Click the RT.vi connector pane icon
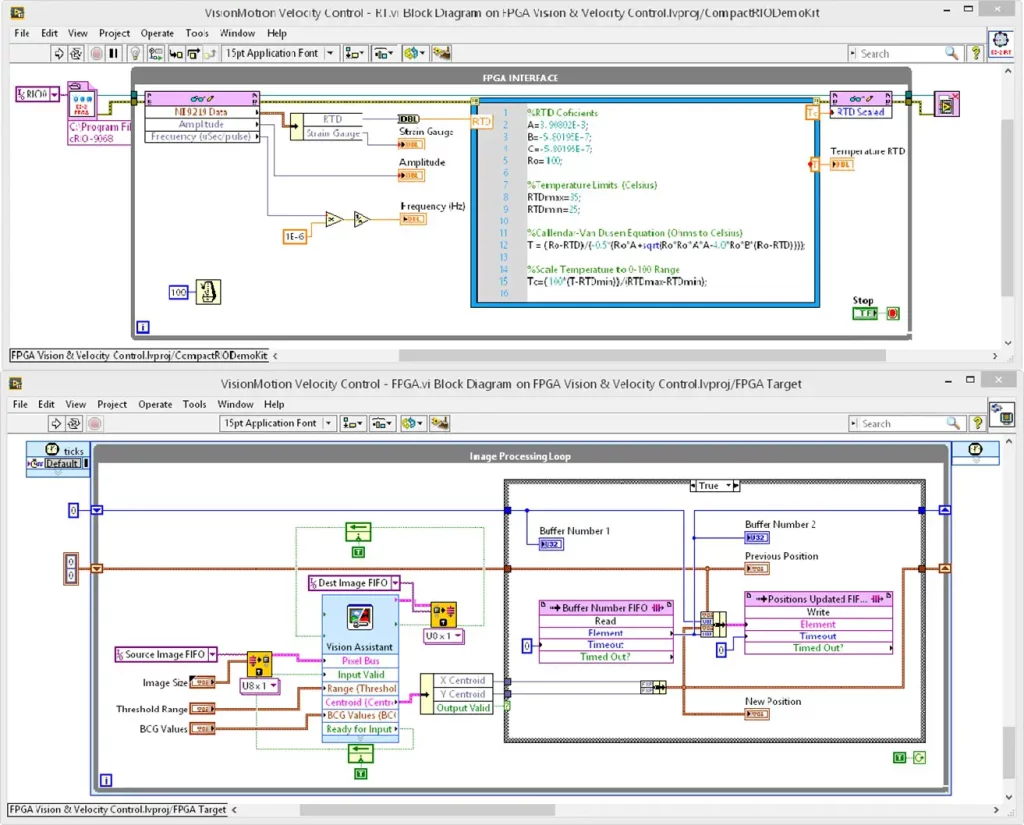 pos(1000,44)
